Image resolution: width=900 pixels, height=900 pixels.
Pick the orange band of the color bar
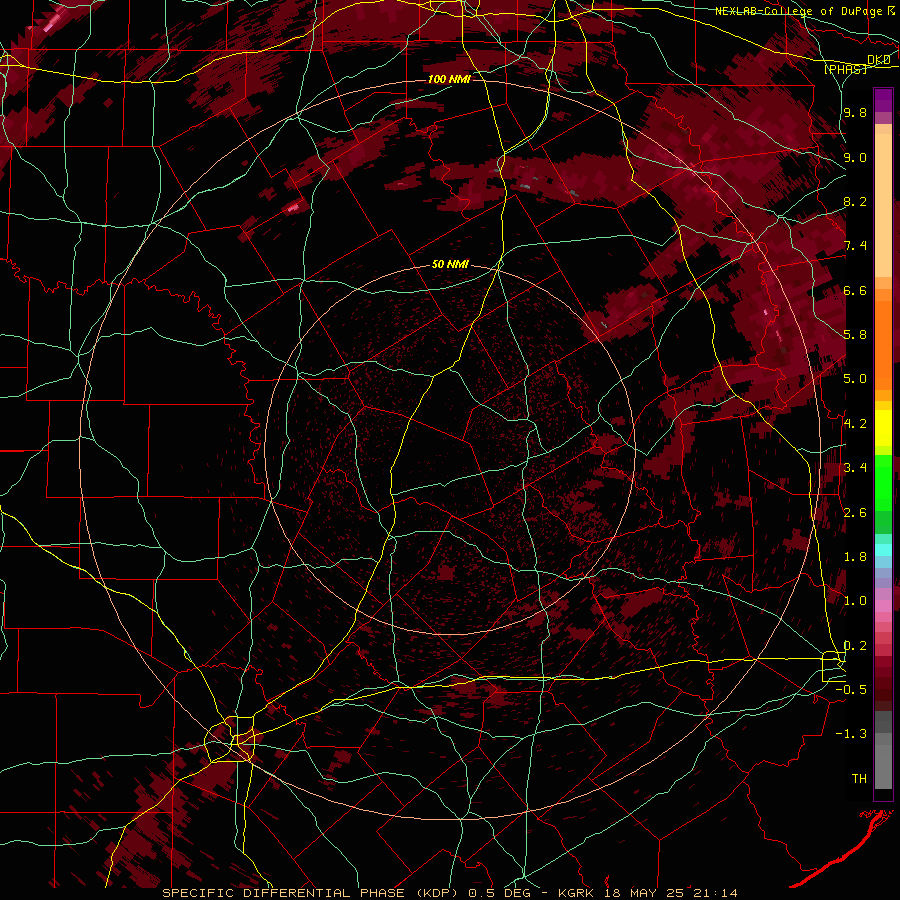[x=883, y=344]
